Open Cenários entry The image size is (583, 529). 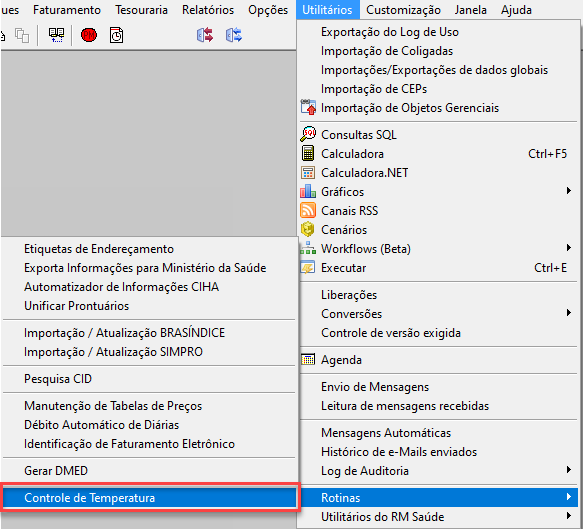438,229
